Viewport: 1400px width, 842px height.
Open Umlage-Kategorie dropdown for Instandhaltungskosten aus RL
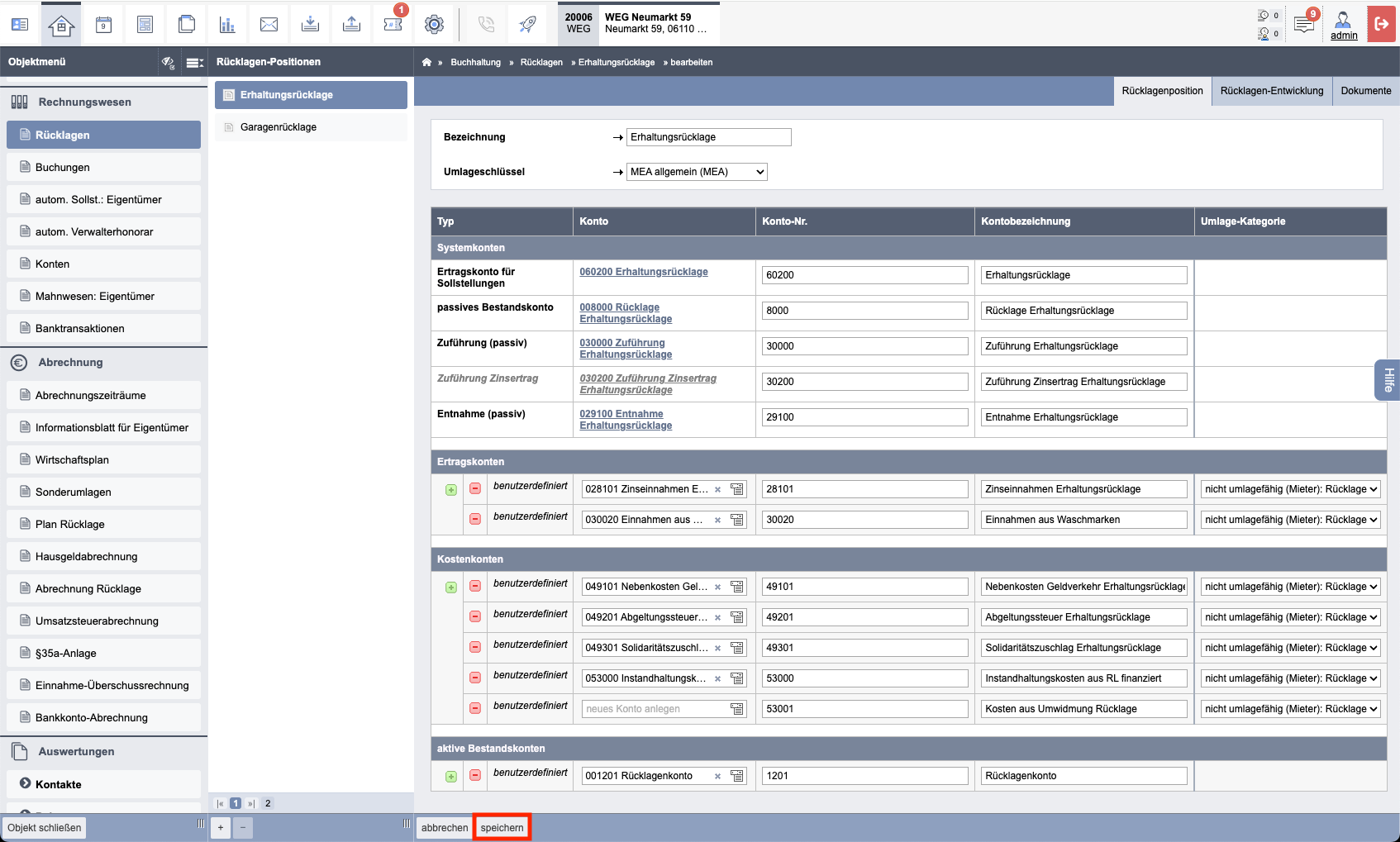(1290, 678)
